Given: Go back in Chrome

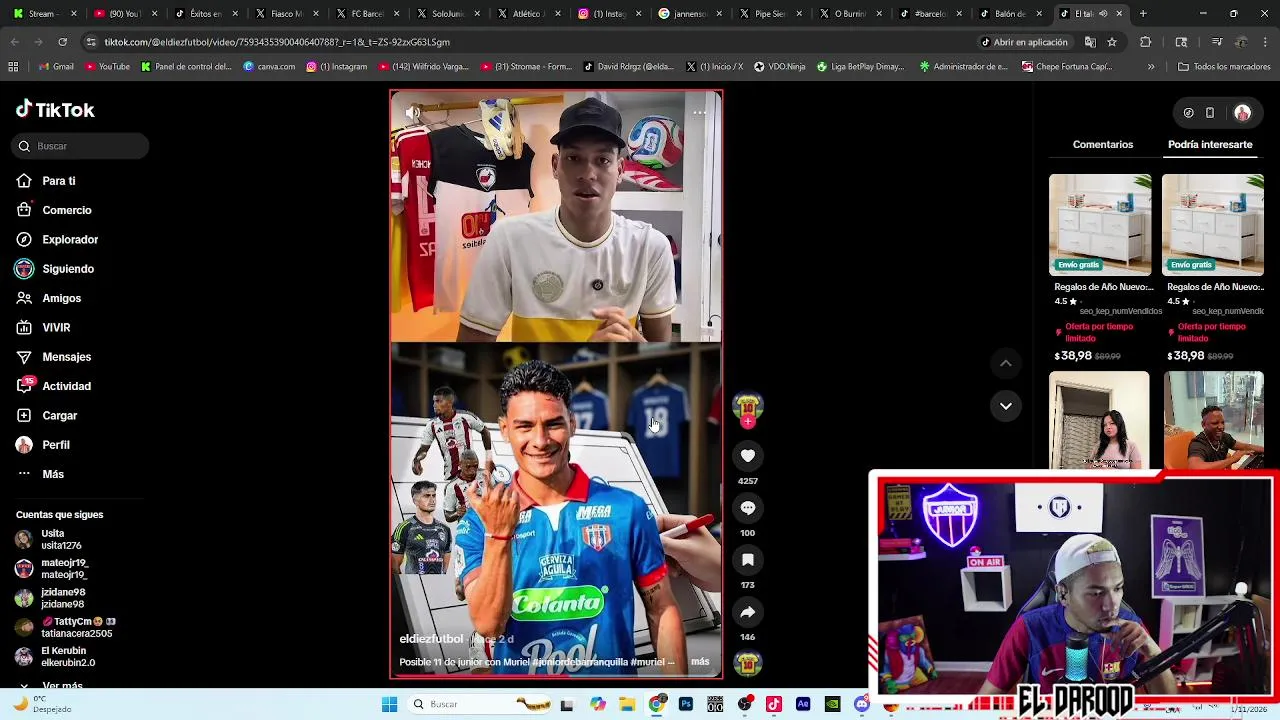Looking at the screenshot, I should click(15, 42).
